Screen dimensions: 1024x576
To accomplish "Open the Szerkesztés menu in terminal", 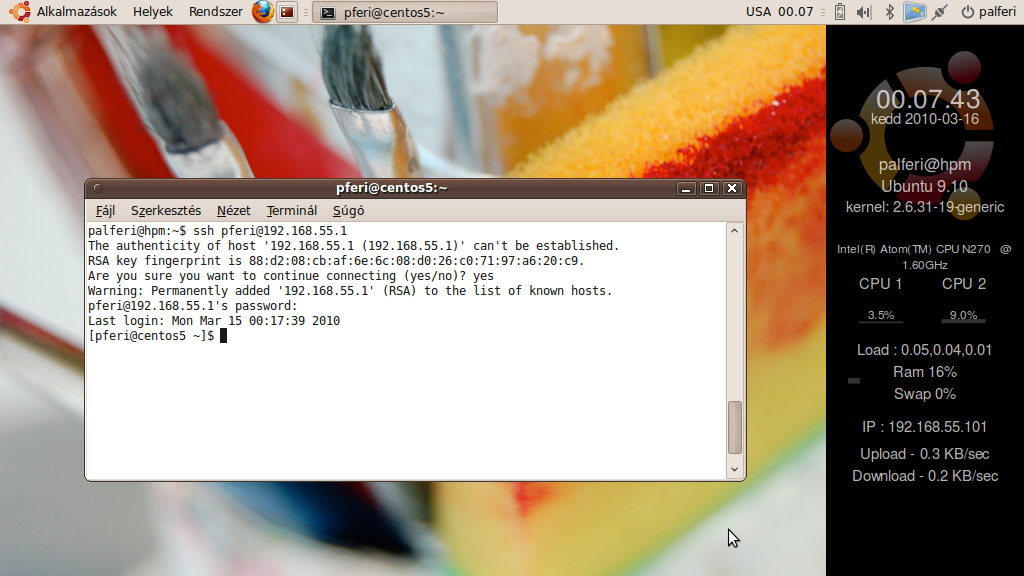I will (166, 211).
